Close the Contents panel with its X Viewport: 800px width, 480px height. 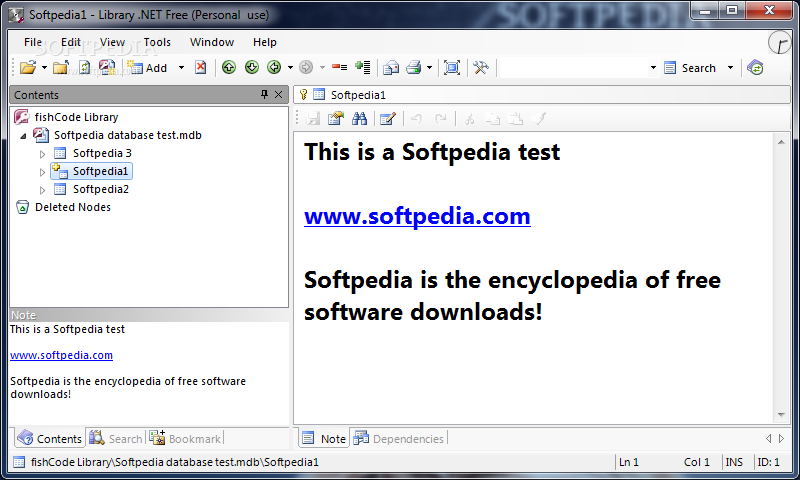(x=278, y=94)
